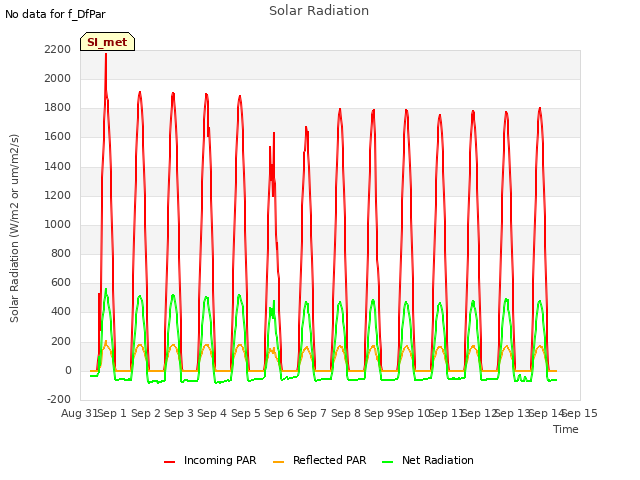
Task: Click the red Incoming PAR legend swatch
Action: point(169,462)
